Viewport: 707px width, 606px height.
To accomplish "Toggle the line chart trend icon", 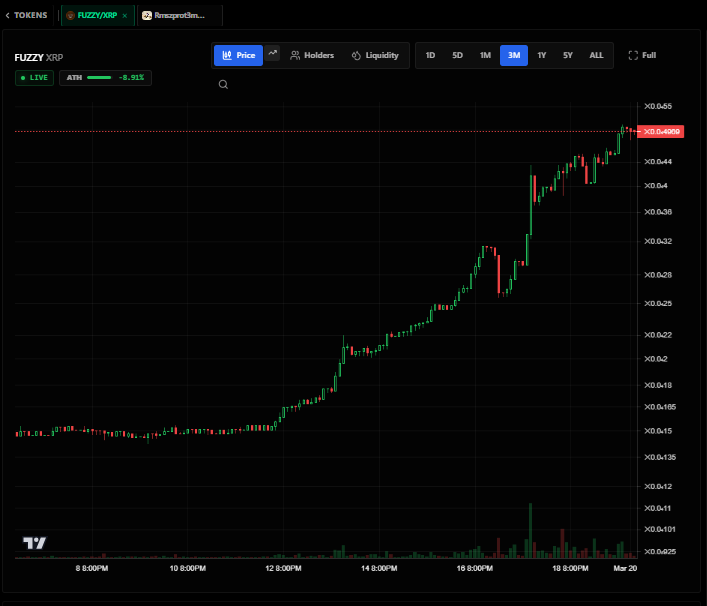I will coord(272,53).
